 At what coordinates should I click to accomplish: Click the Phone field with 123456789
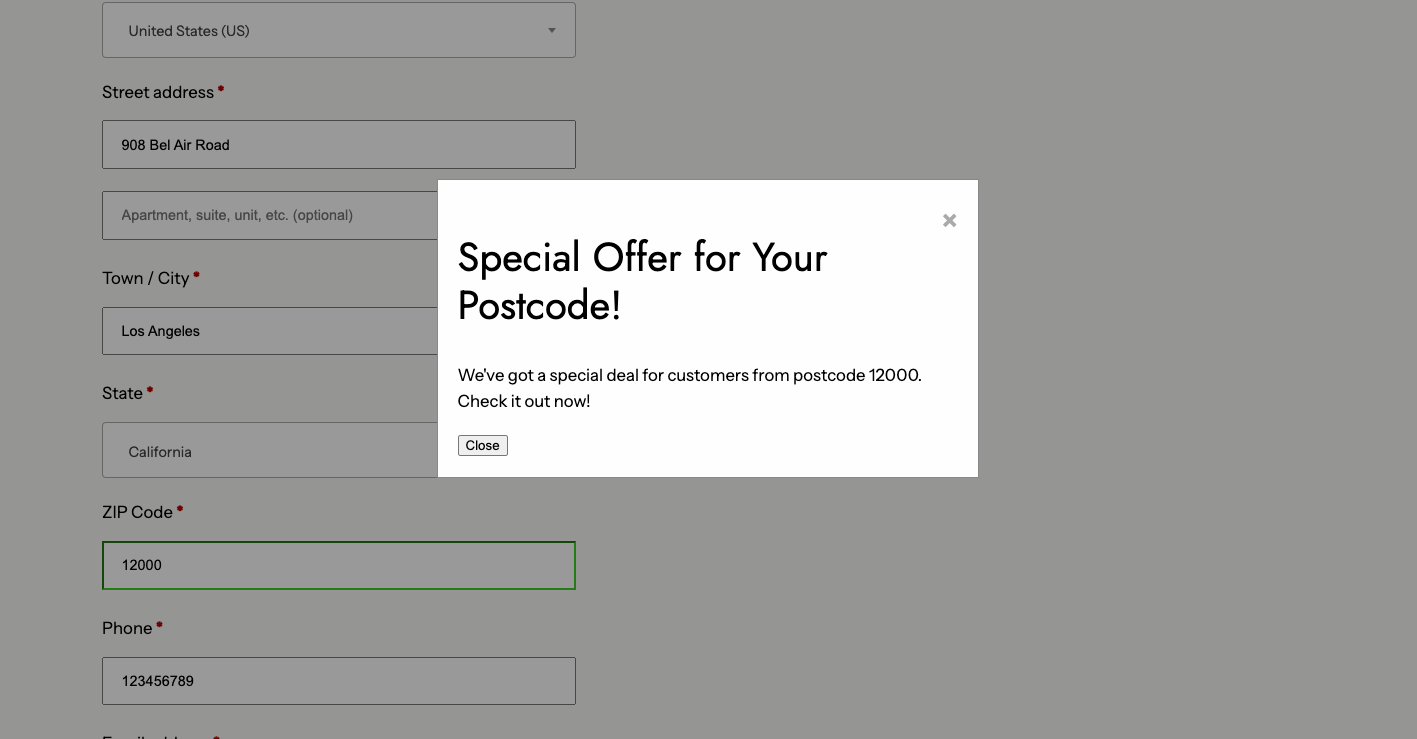click(338, 681)
